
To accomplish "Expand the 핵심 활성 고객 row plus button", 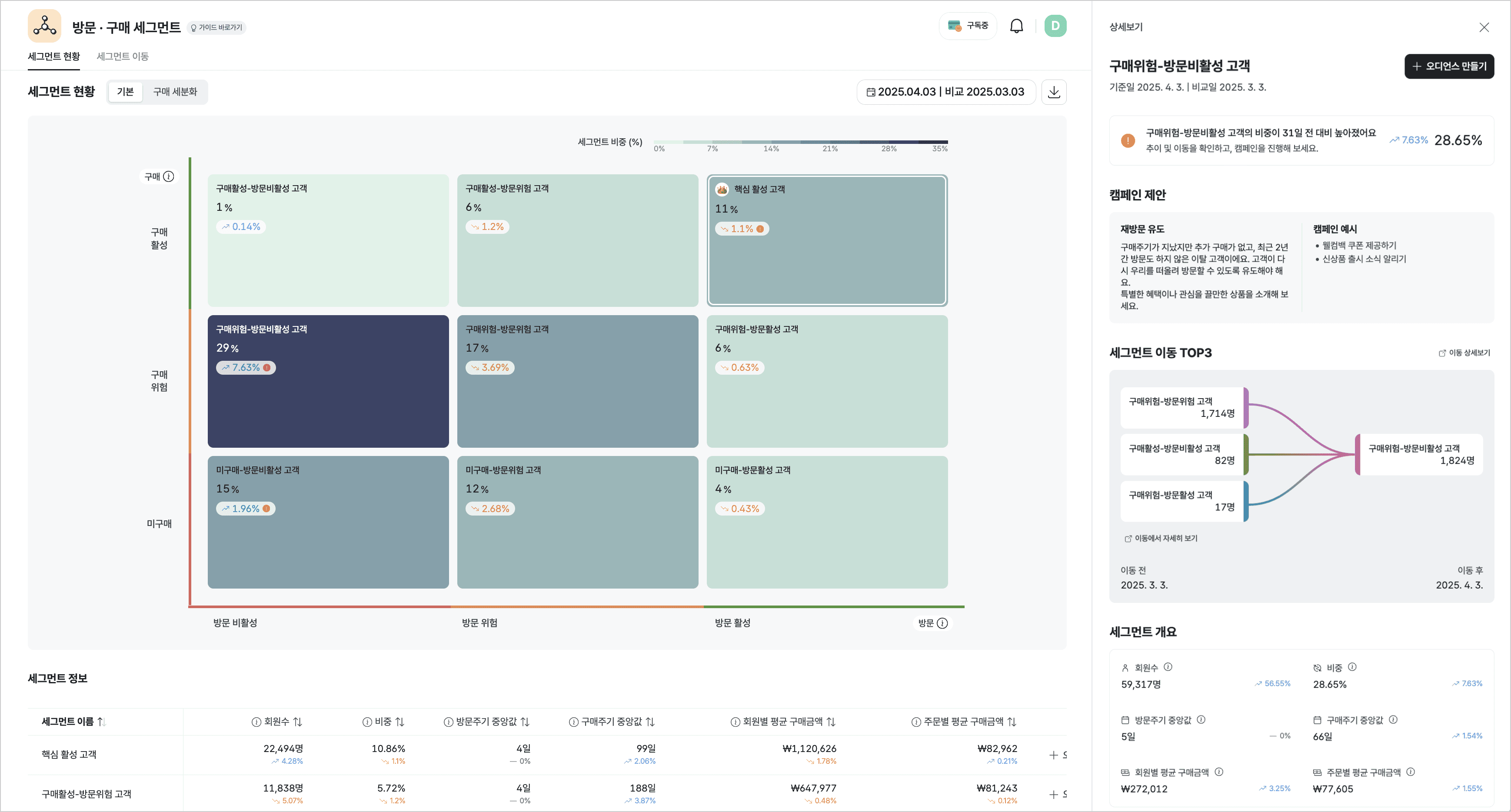I will point(1053,755).
